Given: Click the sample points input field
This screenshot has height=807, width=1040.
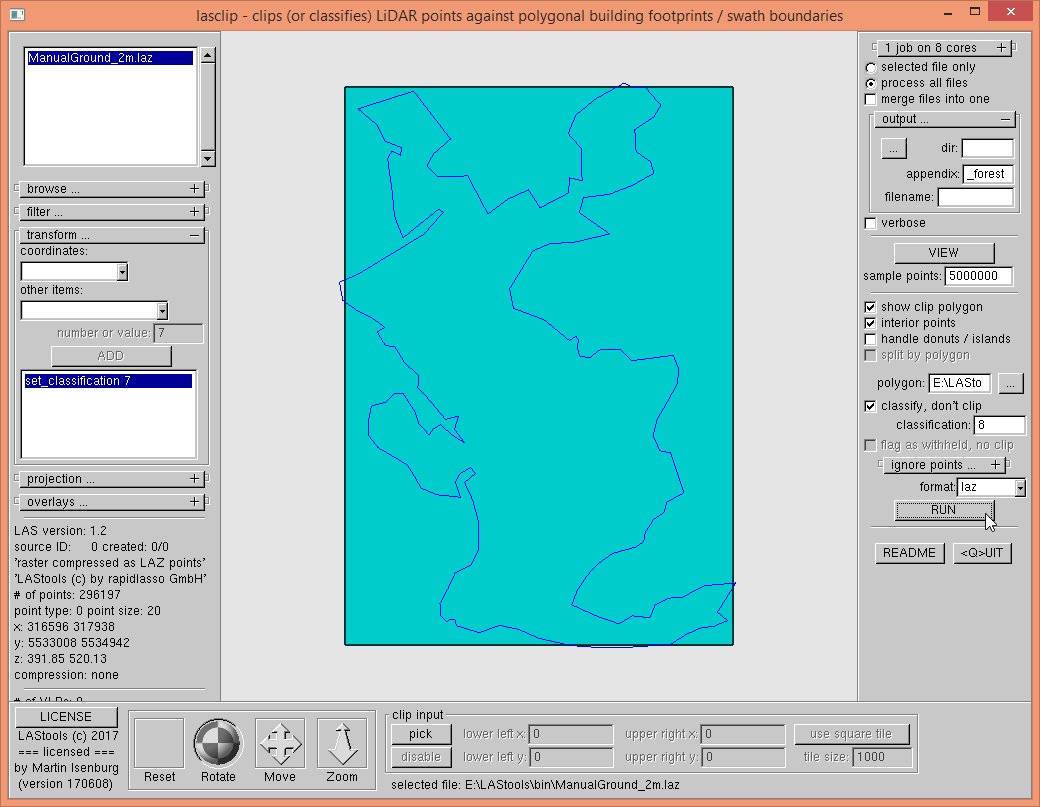Looking at the screenshot, I should [x=978, y=276].
